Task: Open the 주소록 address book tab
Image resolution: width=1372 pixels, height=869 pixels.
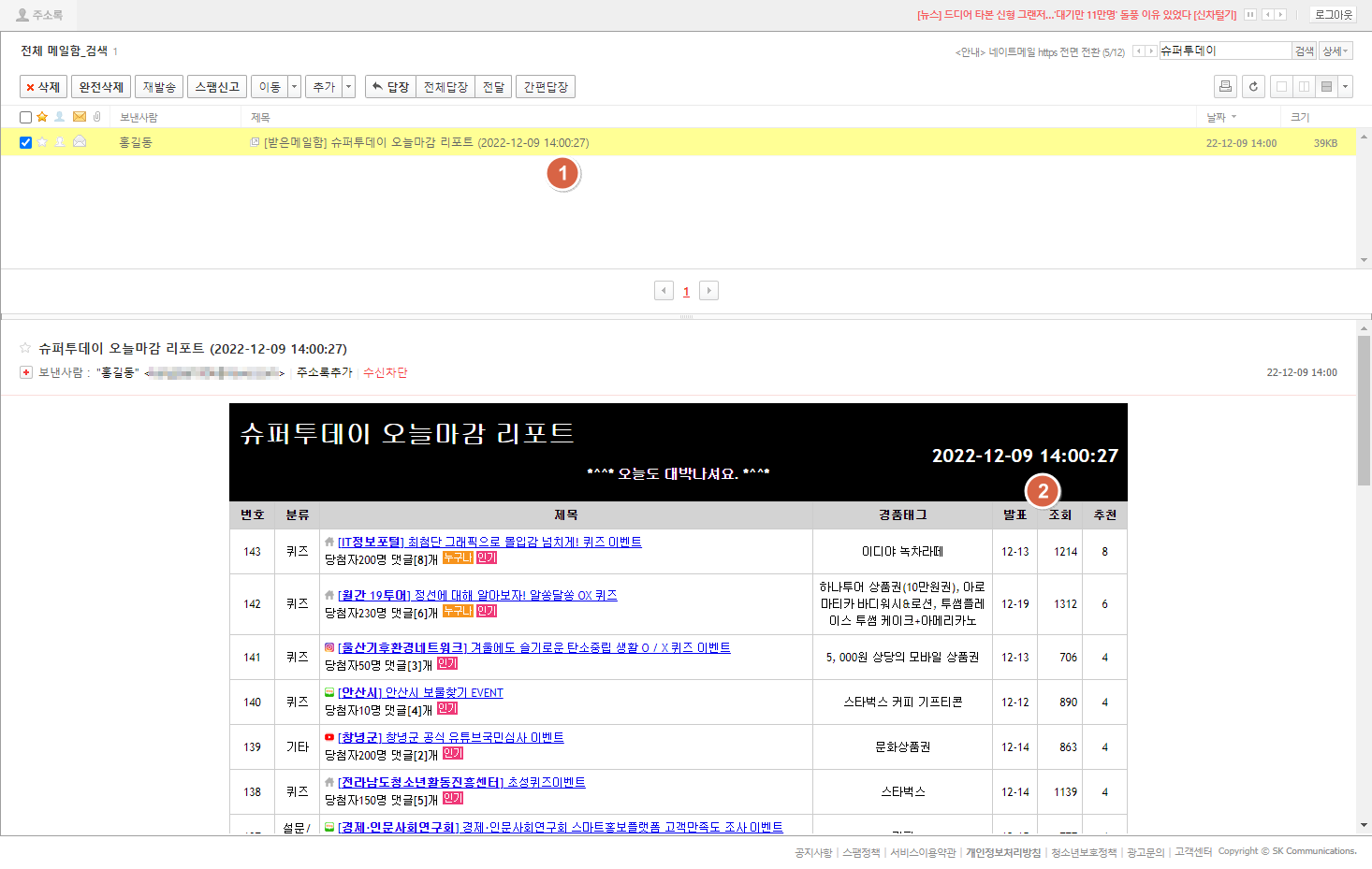Action: [39, 15]
